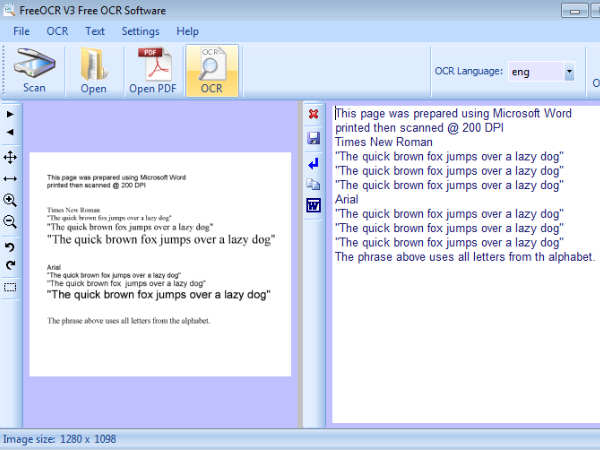Clear the text window with red X
The height and width of the screenshot is (450, 600).
(x=313, y=114)
